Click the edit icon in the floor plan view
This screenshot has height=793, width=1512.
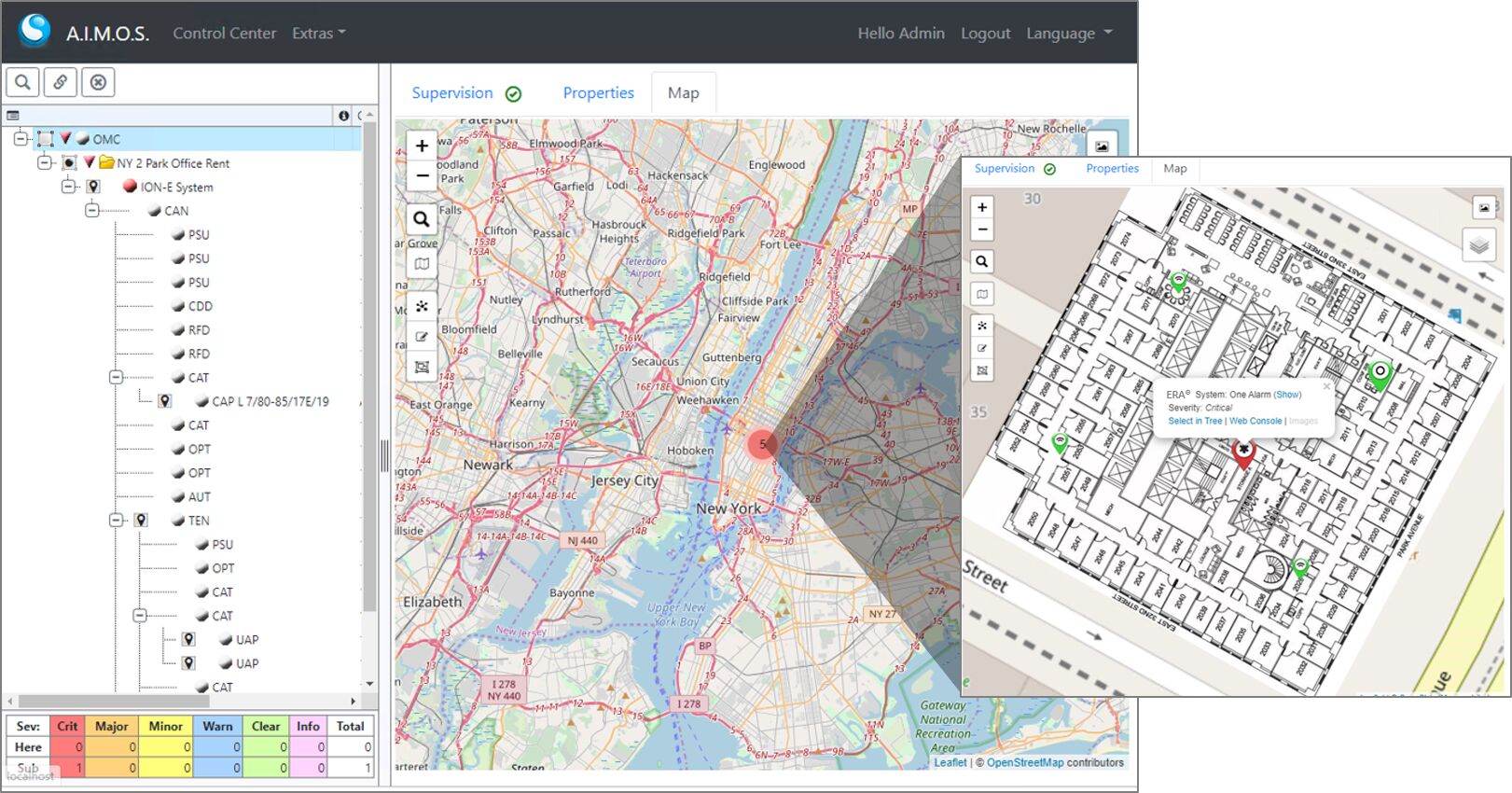click(x=982, y=348)
